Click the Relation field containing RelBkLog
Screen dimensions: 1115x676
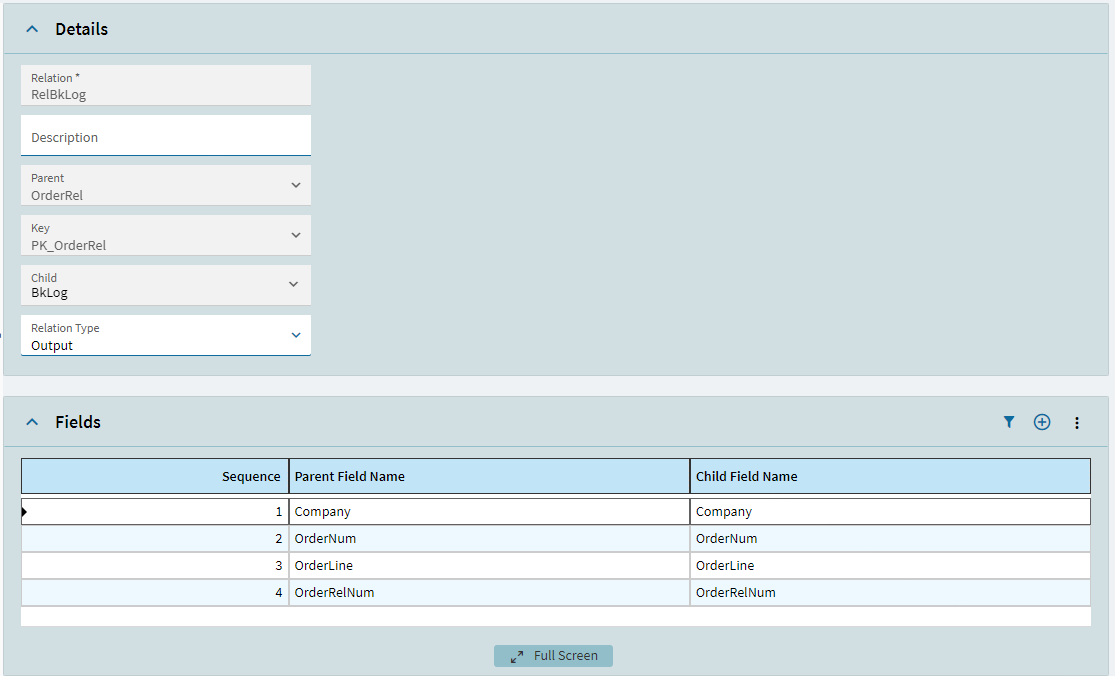click(165, 85)
